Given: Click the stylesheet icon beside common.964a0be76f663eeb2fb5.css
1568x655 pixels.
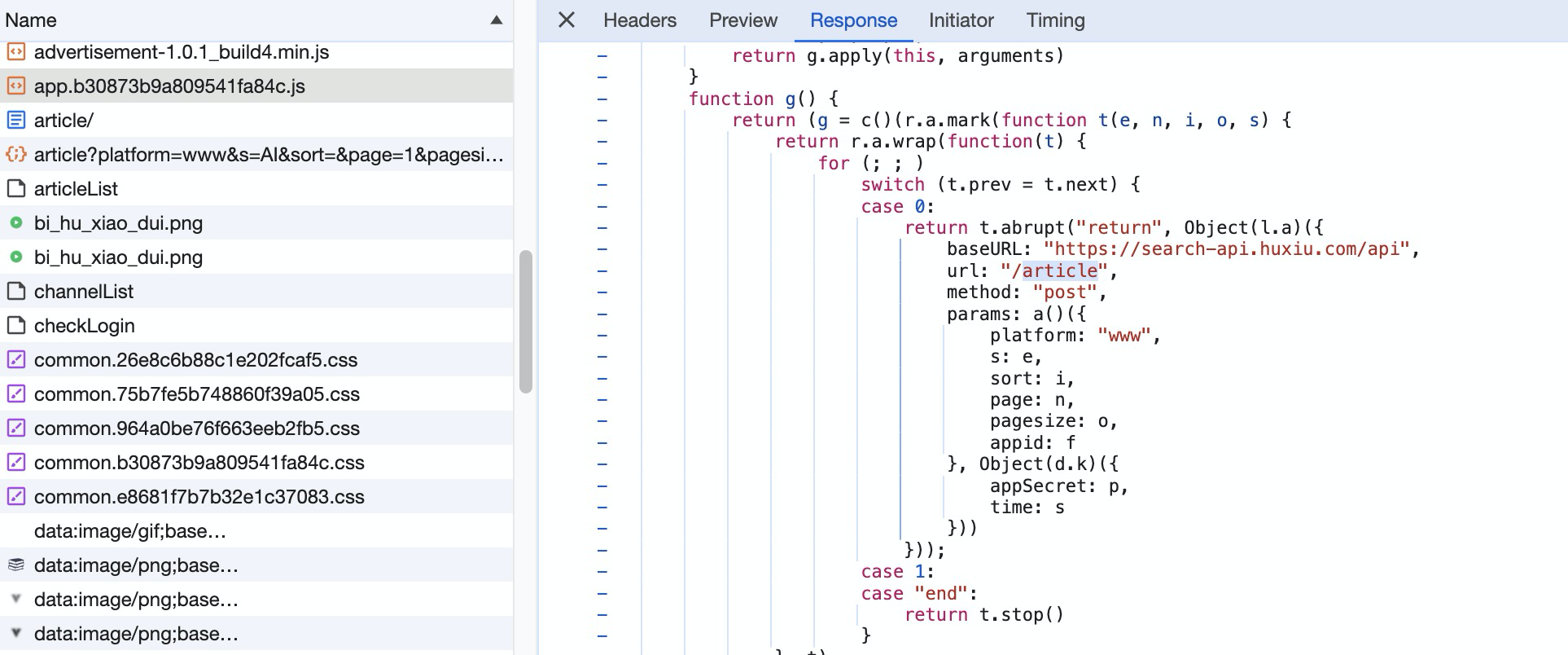Looking at the screenshot, I should (16, 429).
